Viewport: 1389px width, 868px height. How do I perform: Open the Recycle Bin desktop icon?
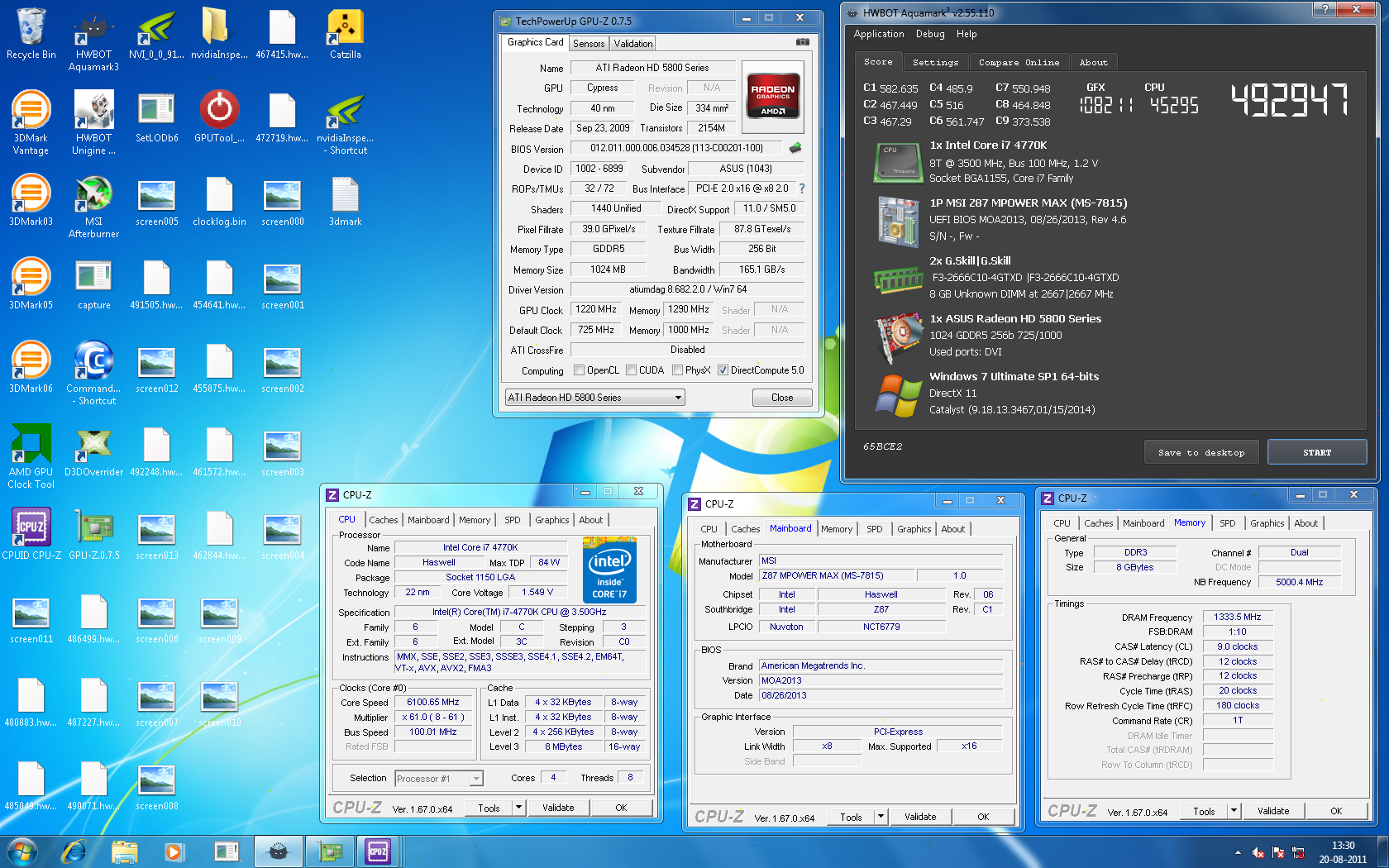31,35
